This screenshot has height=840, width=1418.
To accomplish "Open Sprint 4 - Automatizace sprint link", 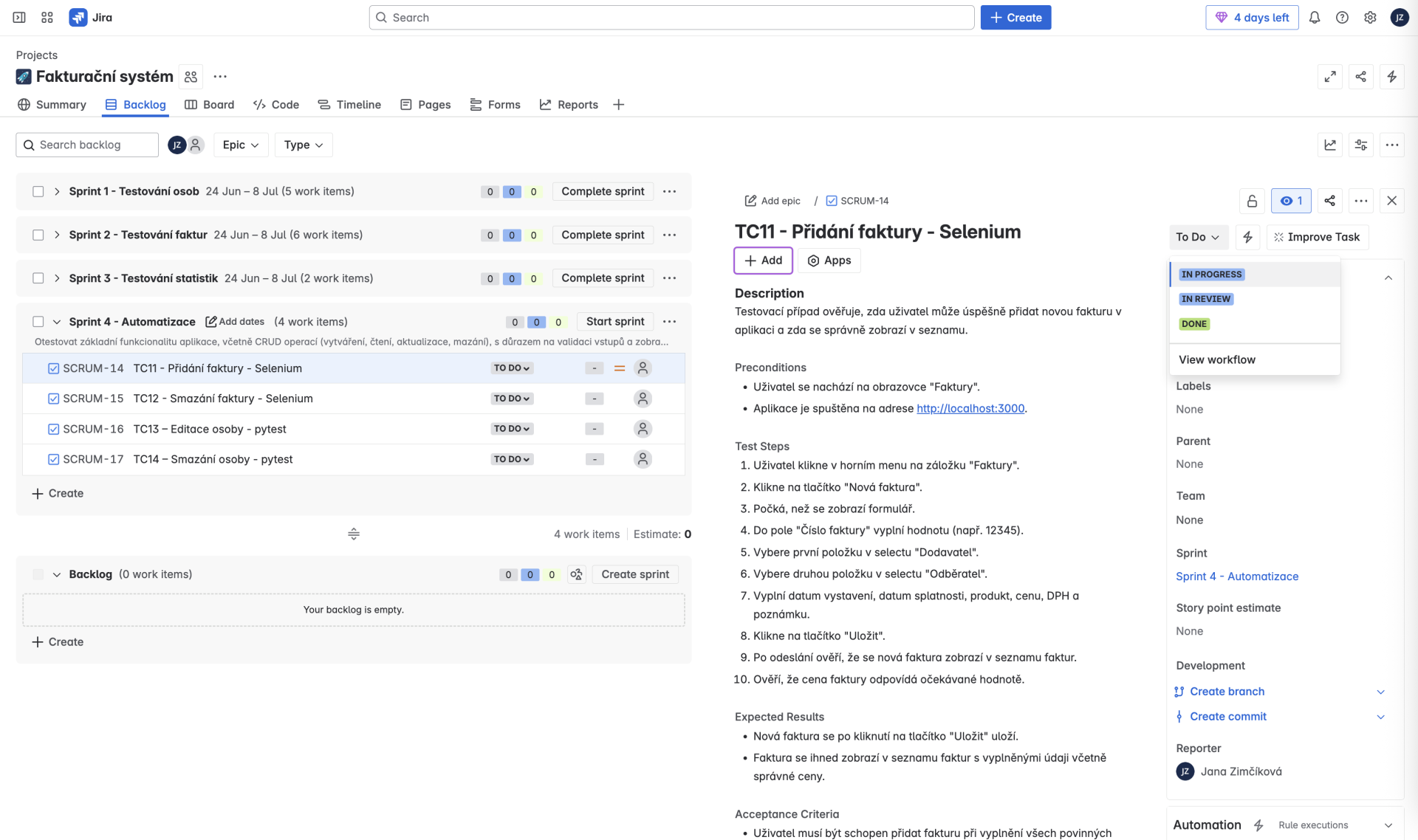I will coord(1237,576).
